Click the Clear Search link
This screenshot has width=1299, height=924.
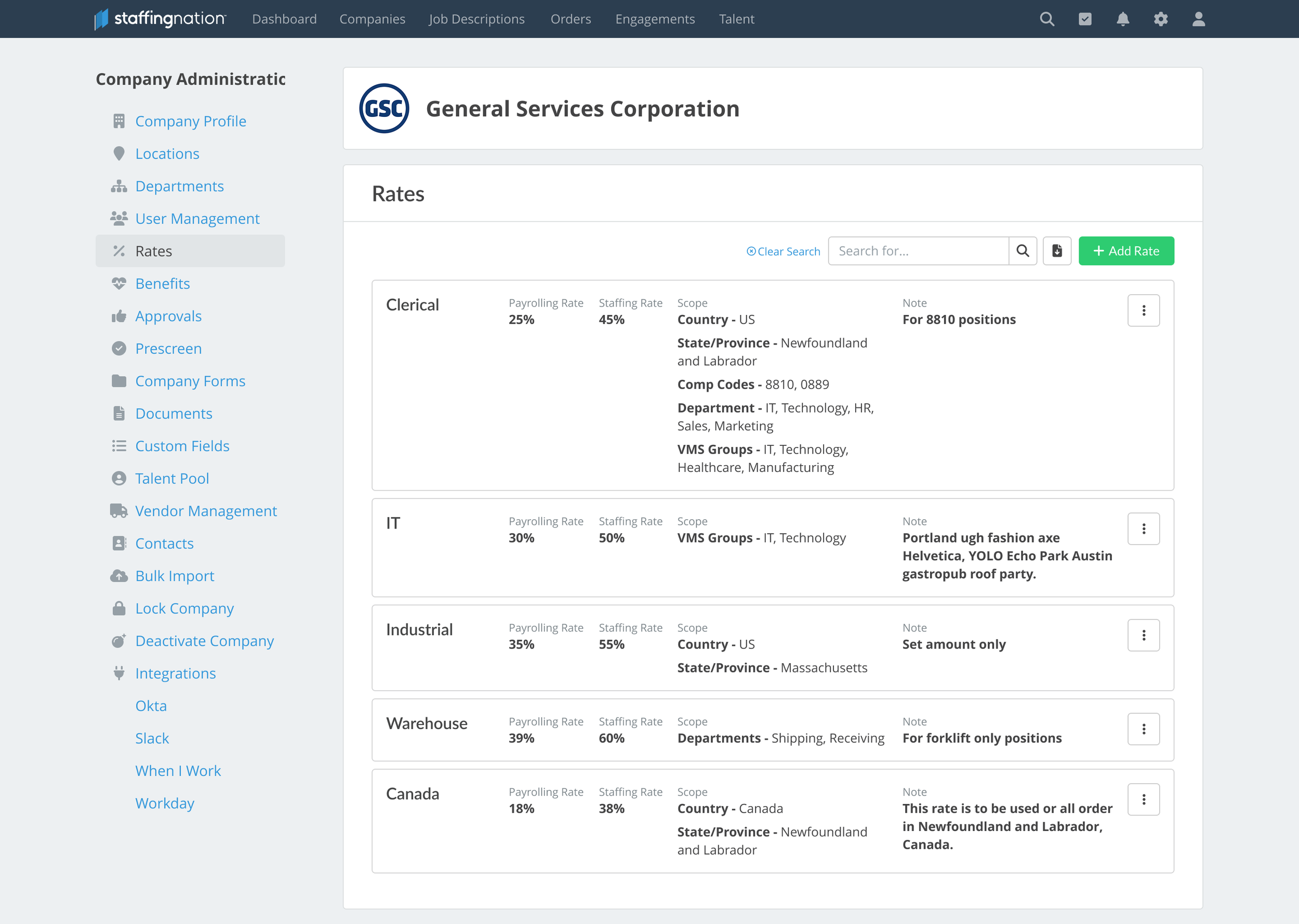click(x=784, y=252)
